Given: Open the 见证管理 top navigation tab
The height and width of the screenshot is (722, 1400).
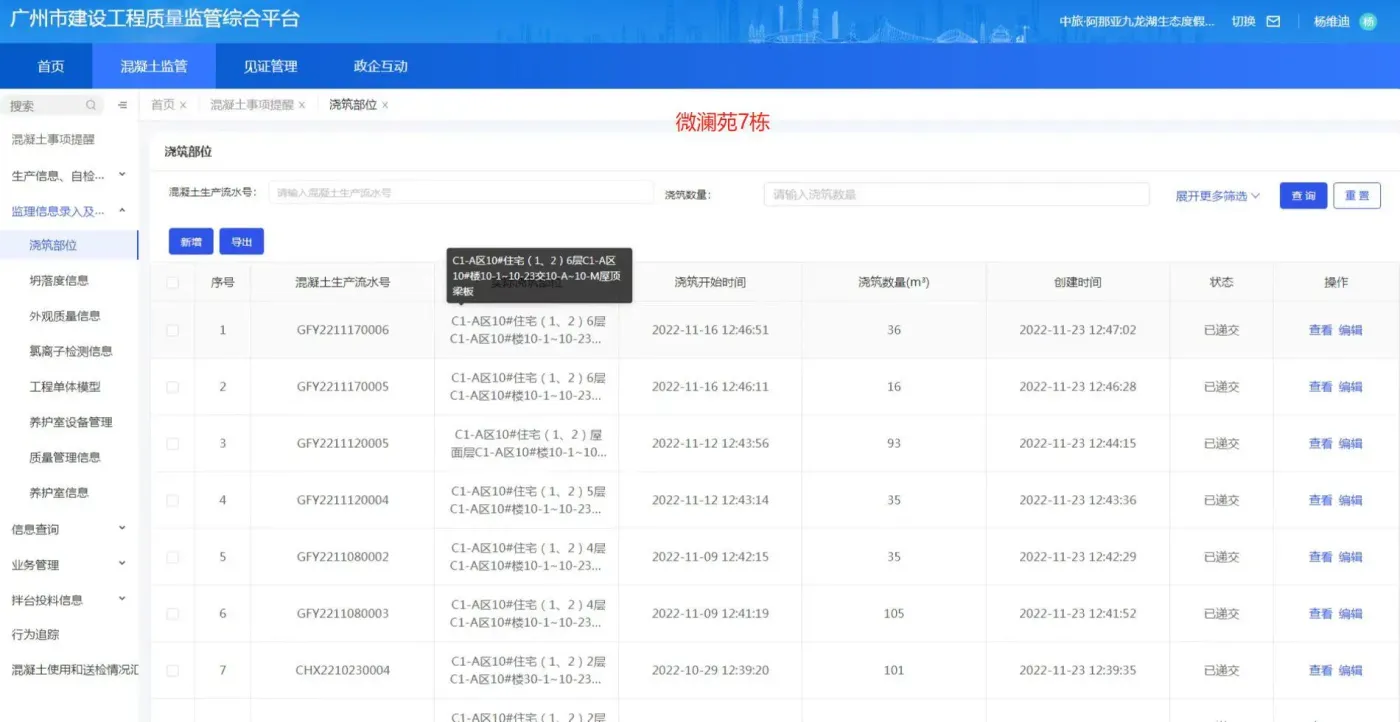Looking at the screenshot, I should [x=270, y=67].
